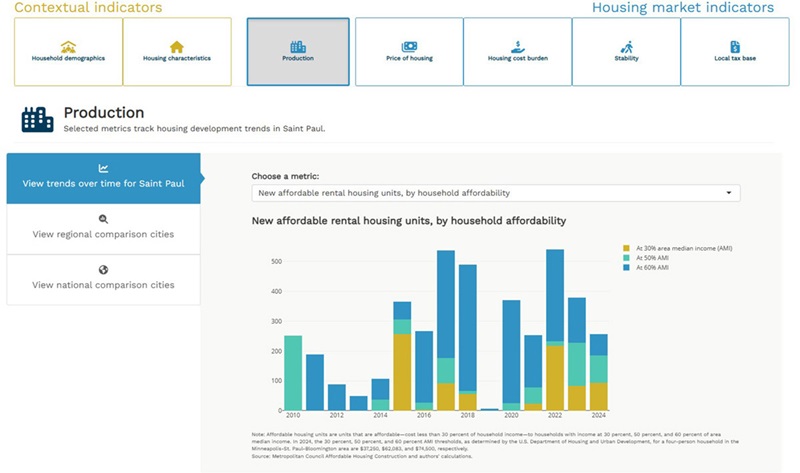Click the yellow segment of the 2022 bar
This screenshot has width=800, height=473.
[x=555, y=378]
